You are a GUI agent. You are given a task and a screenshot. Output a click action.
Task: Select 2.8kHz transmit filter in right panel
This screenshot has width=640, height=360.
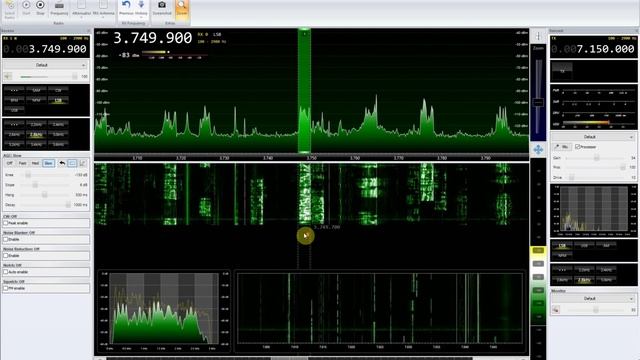pyautogui.click(x=584, y=280)
